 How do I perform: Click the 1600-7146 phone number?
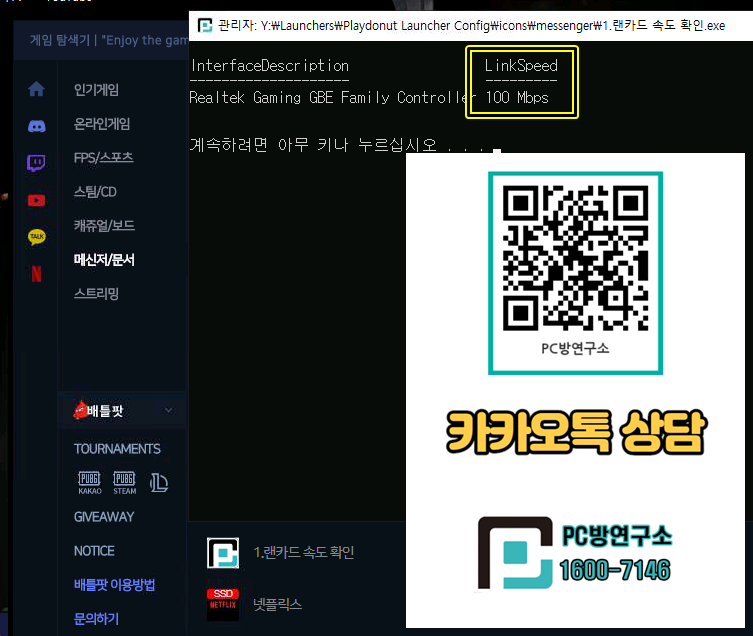click(x=615, y=570)
